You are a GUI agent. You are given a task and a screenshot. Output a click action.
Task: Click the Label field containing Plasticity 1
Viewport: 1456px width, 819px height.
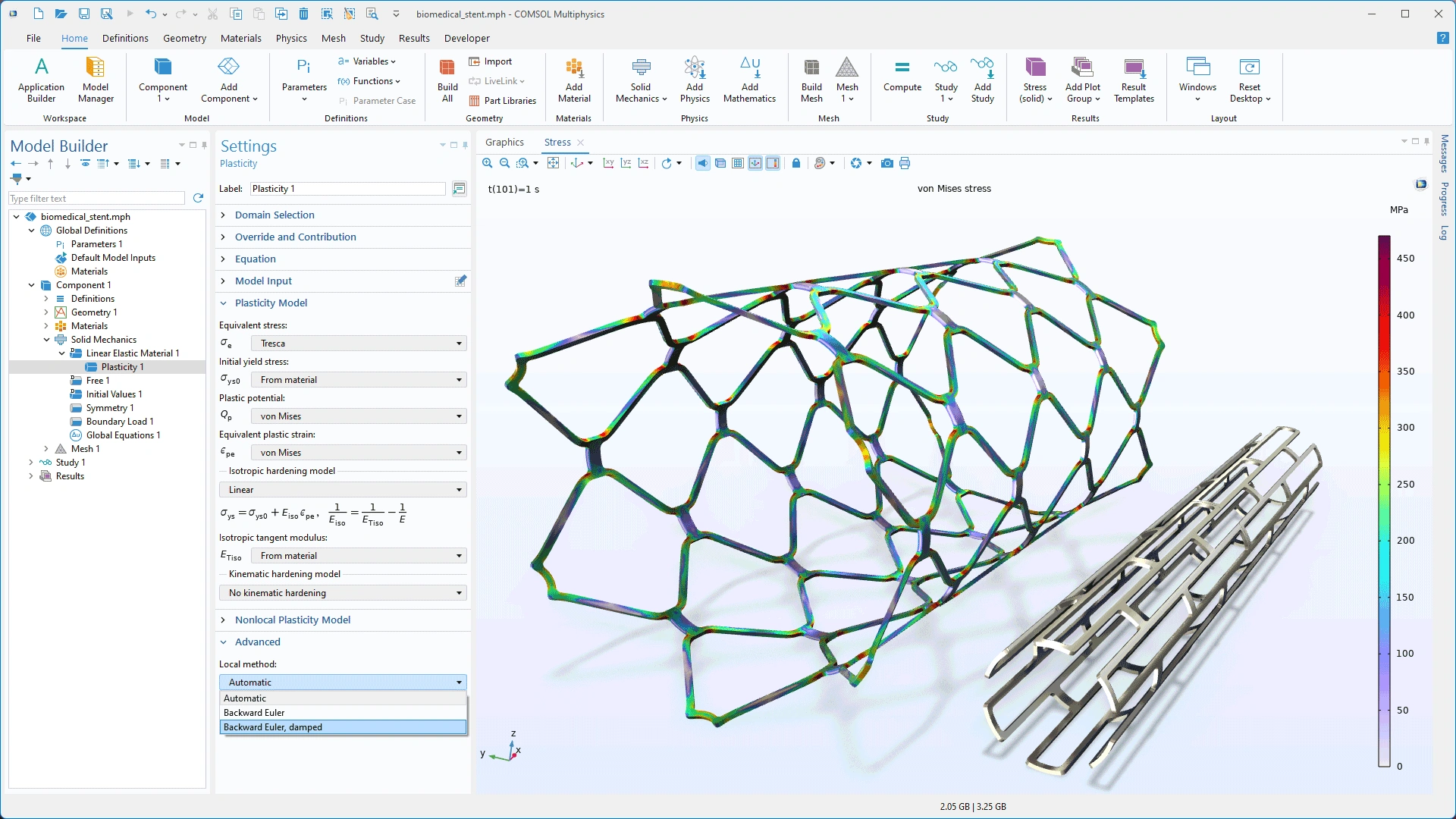pyautogui.click(x=347, y=189)
